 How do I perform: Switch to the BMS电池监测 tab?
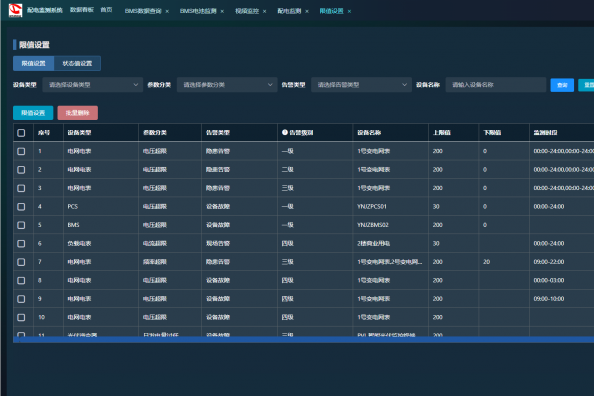pos(198,11)
